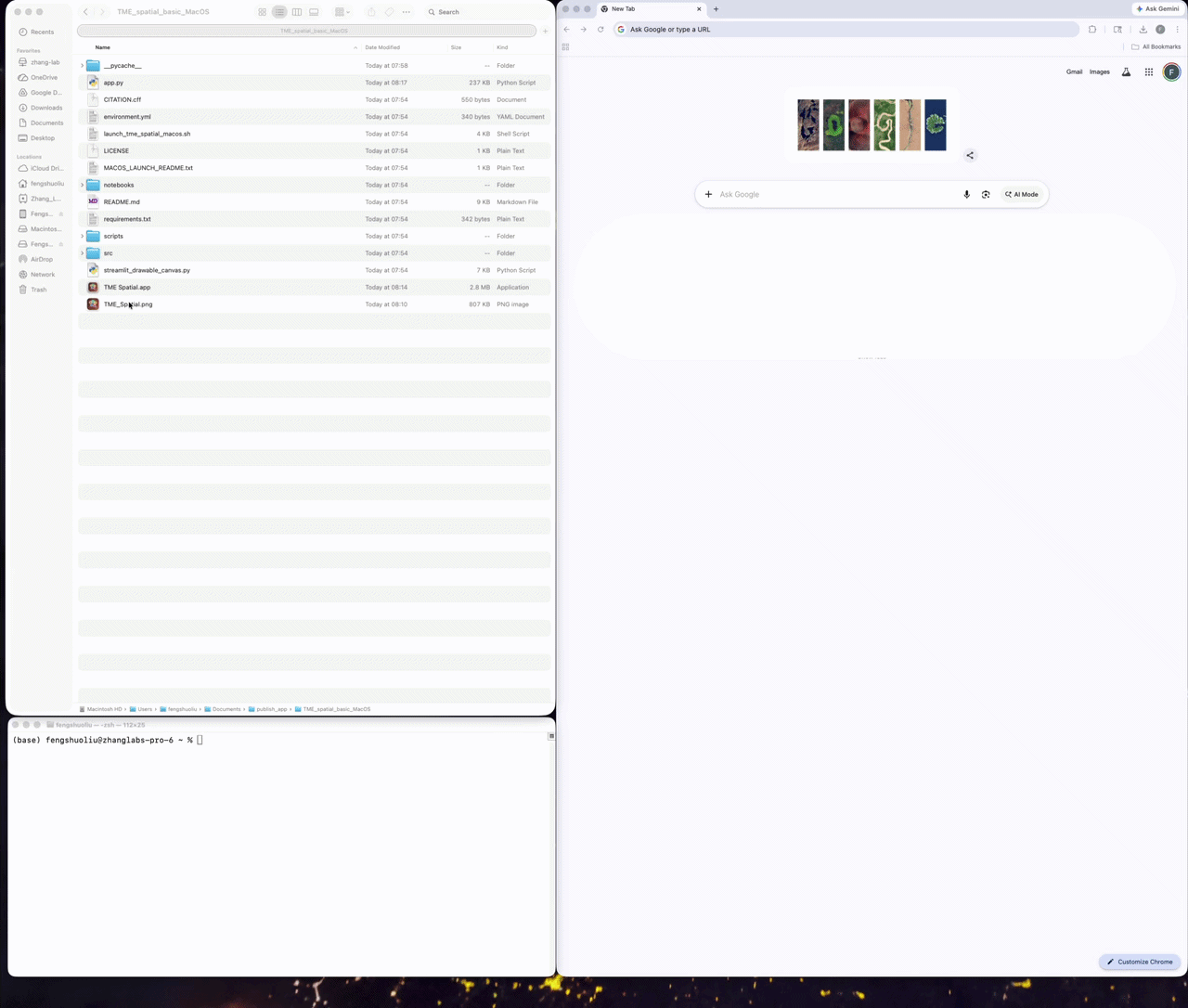
Task: Click the Customize Chrome button
Action: (x=1140, y=962)
